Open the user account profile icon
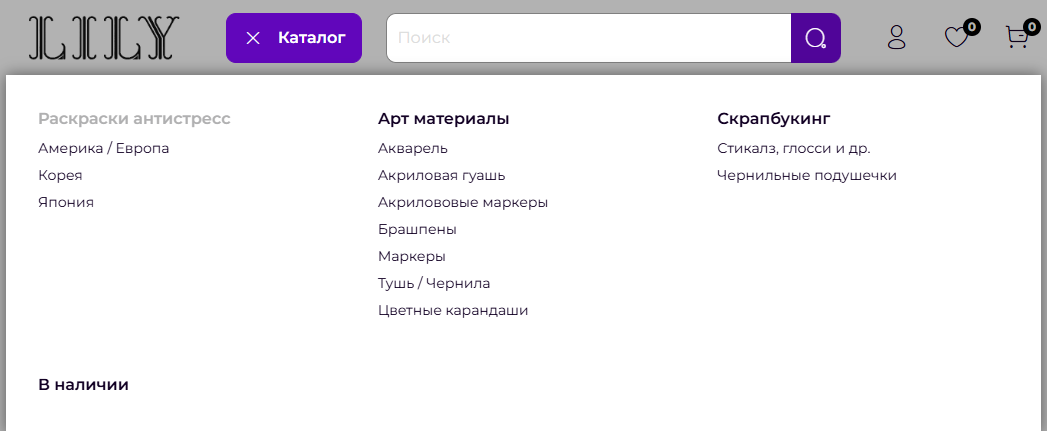The width and height of the screenshot is (1047, 431). pyautogui.click(x=896, y=38)
